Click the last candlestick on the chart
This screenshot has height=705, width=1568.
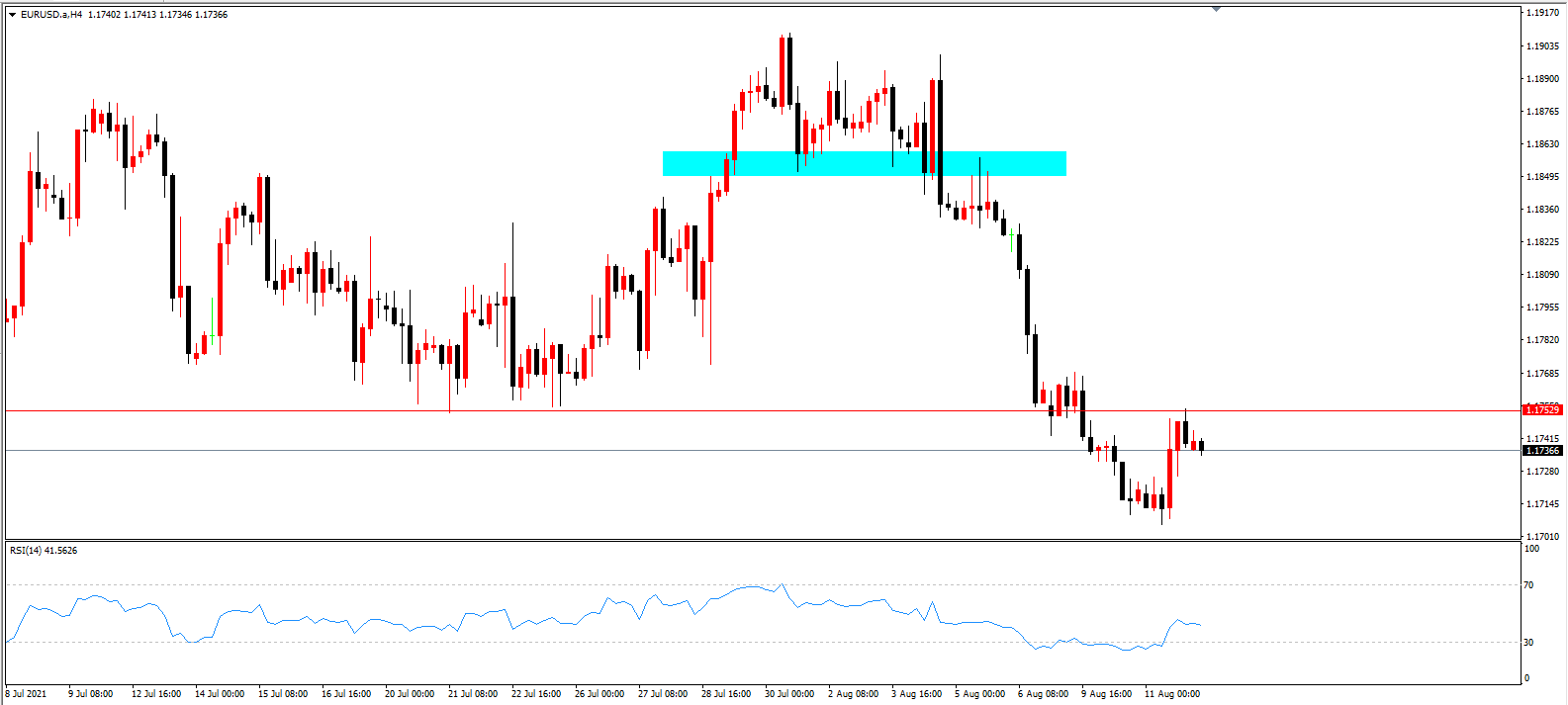tap(1202, 446)
